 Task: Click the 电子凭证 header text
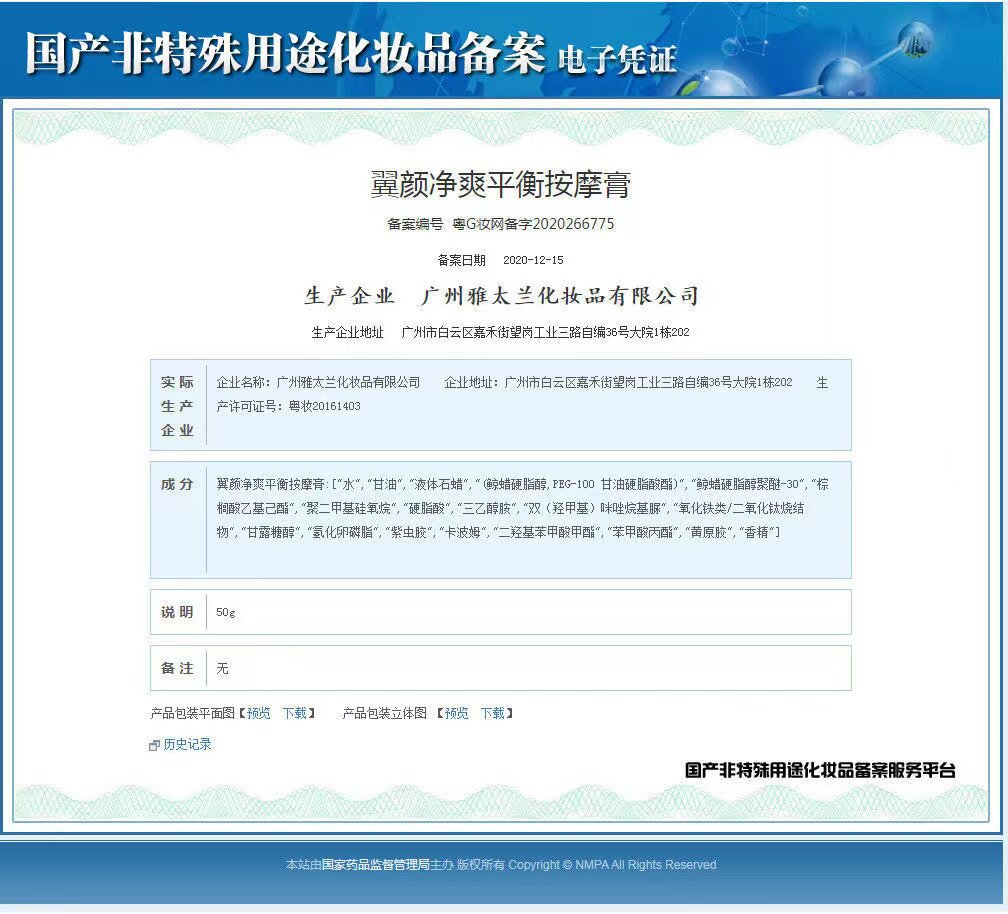[x=617, y=60]
